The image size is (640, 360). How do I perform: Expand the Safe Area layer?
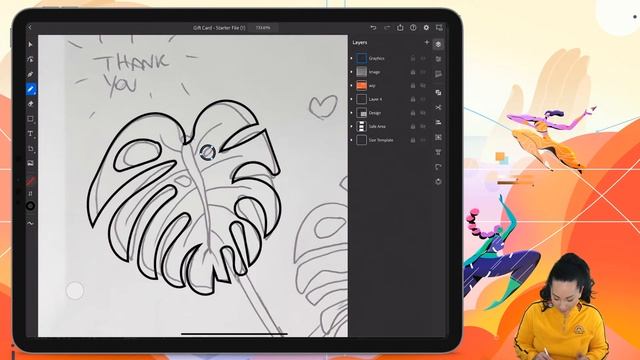click(351, 127)
